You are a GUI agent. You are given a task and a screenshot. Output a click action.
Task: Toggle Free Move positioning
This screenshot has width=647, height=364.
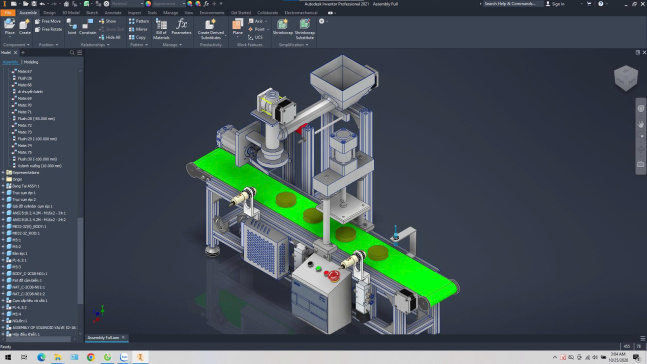[x=48, y=21]
